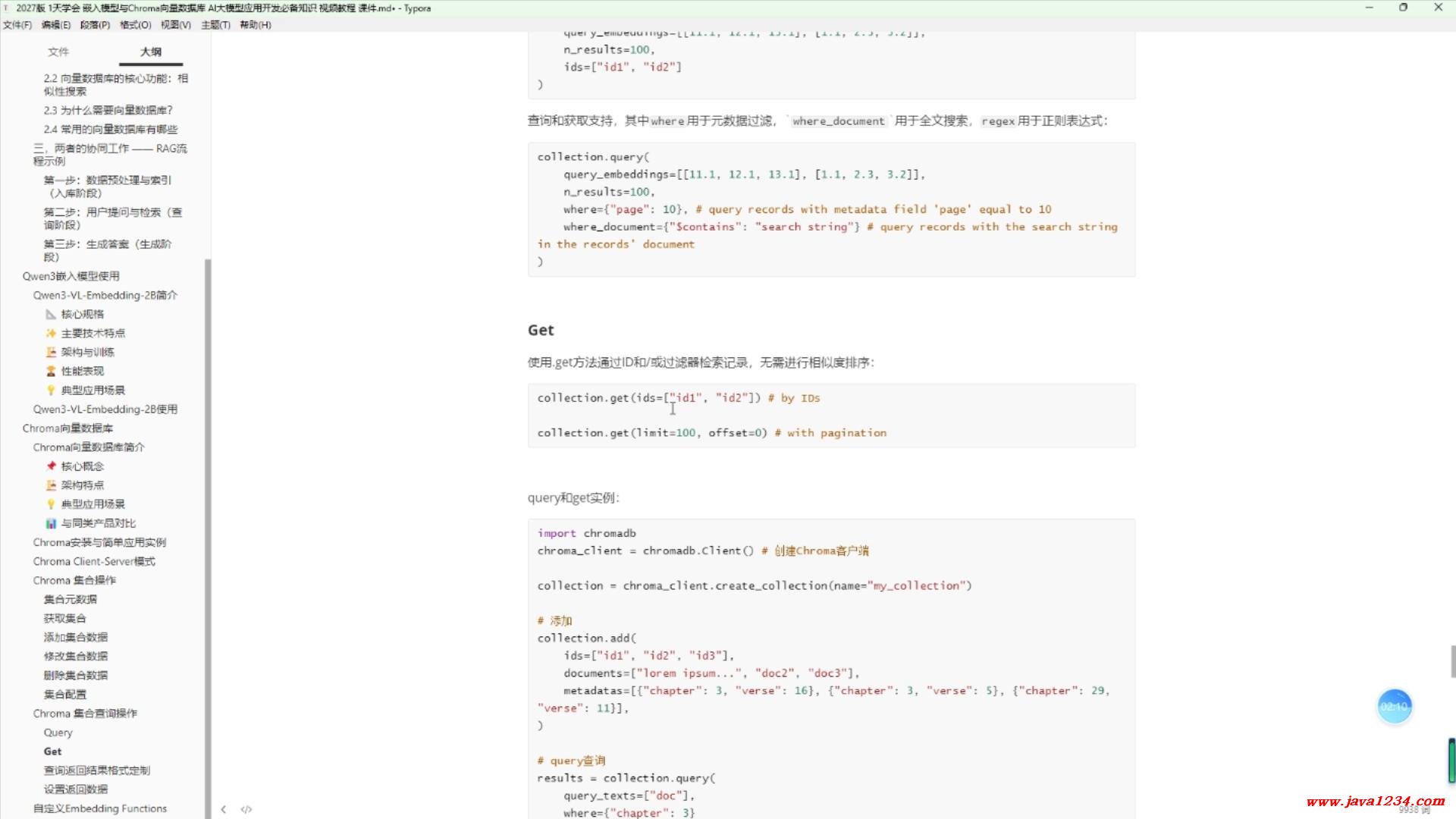Image resolution: width=1456 pixels, height=819 pixels.
Task: Switch to the 文件 sidebar tab
Action: click(x=58, y=52)
